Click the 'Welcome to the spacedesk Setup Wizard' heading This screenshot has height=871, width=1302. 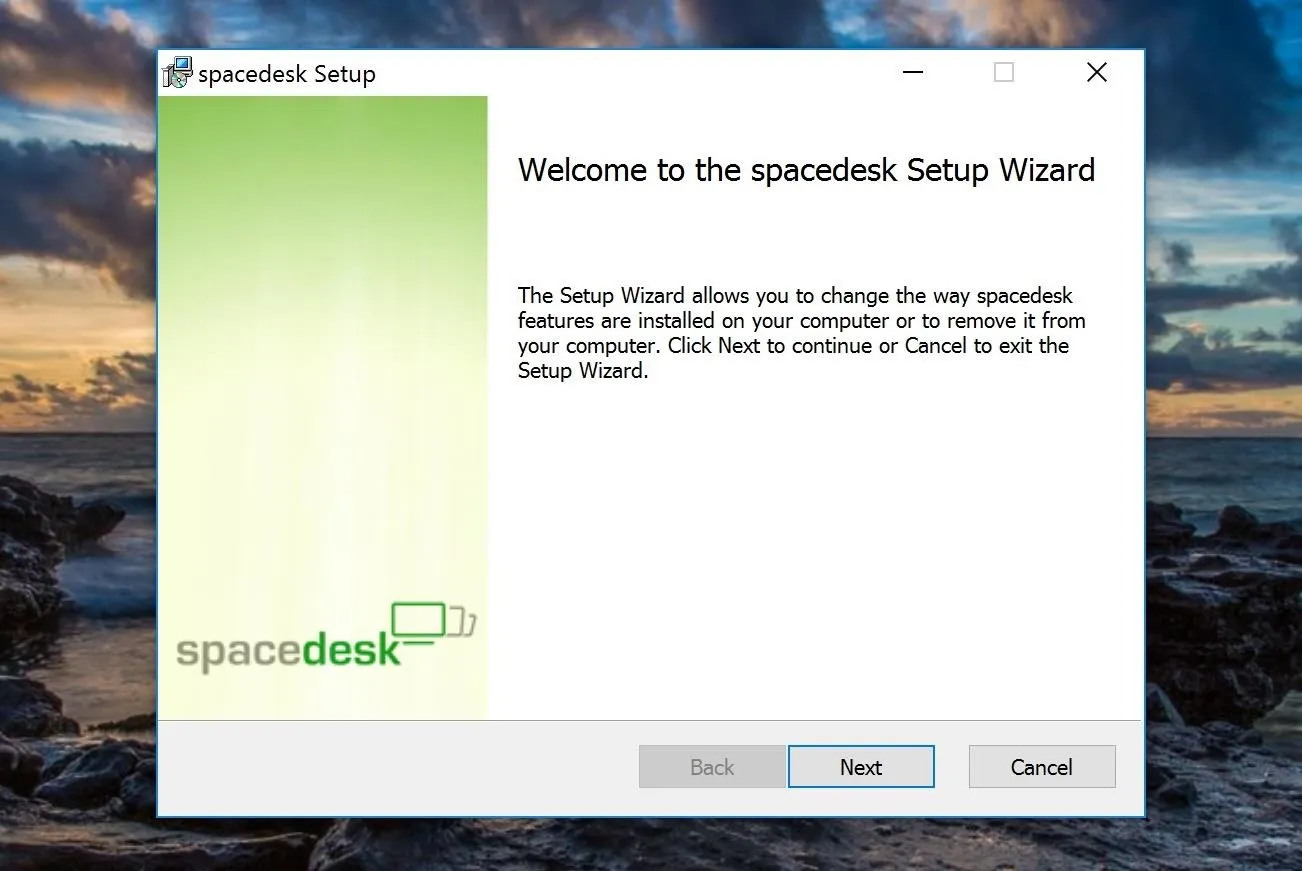click(806, 170)
